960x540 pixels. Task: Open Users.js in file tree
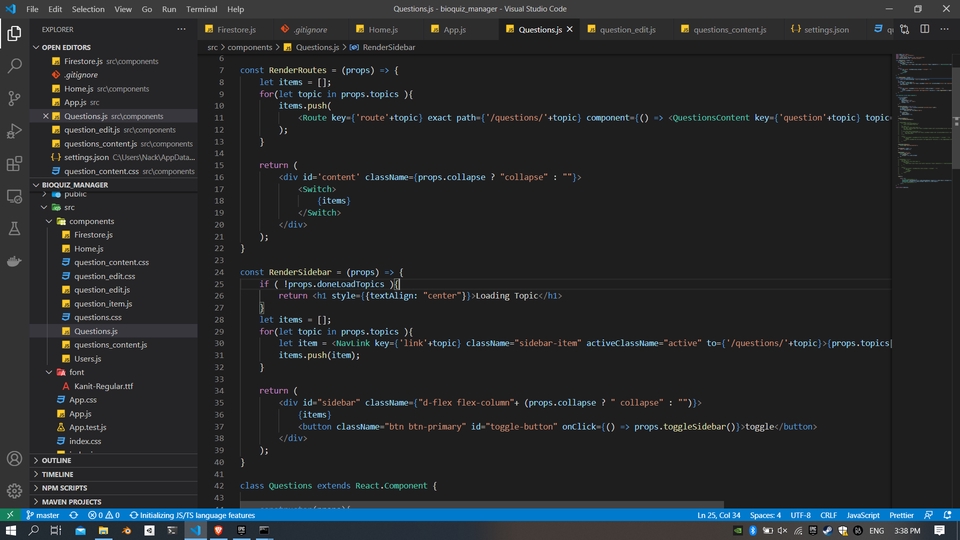click(x=88, y=359)
